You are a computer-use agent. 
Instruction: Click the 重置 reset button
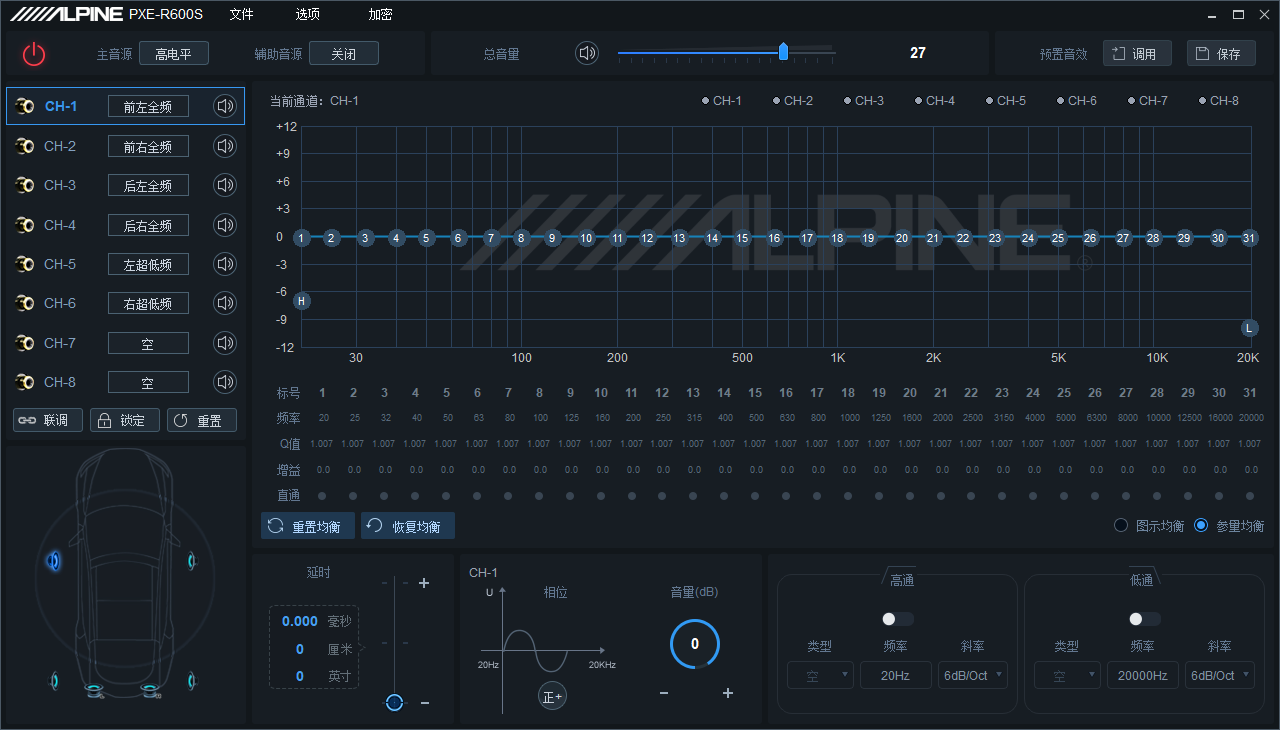click(202, 420)
